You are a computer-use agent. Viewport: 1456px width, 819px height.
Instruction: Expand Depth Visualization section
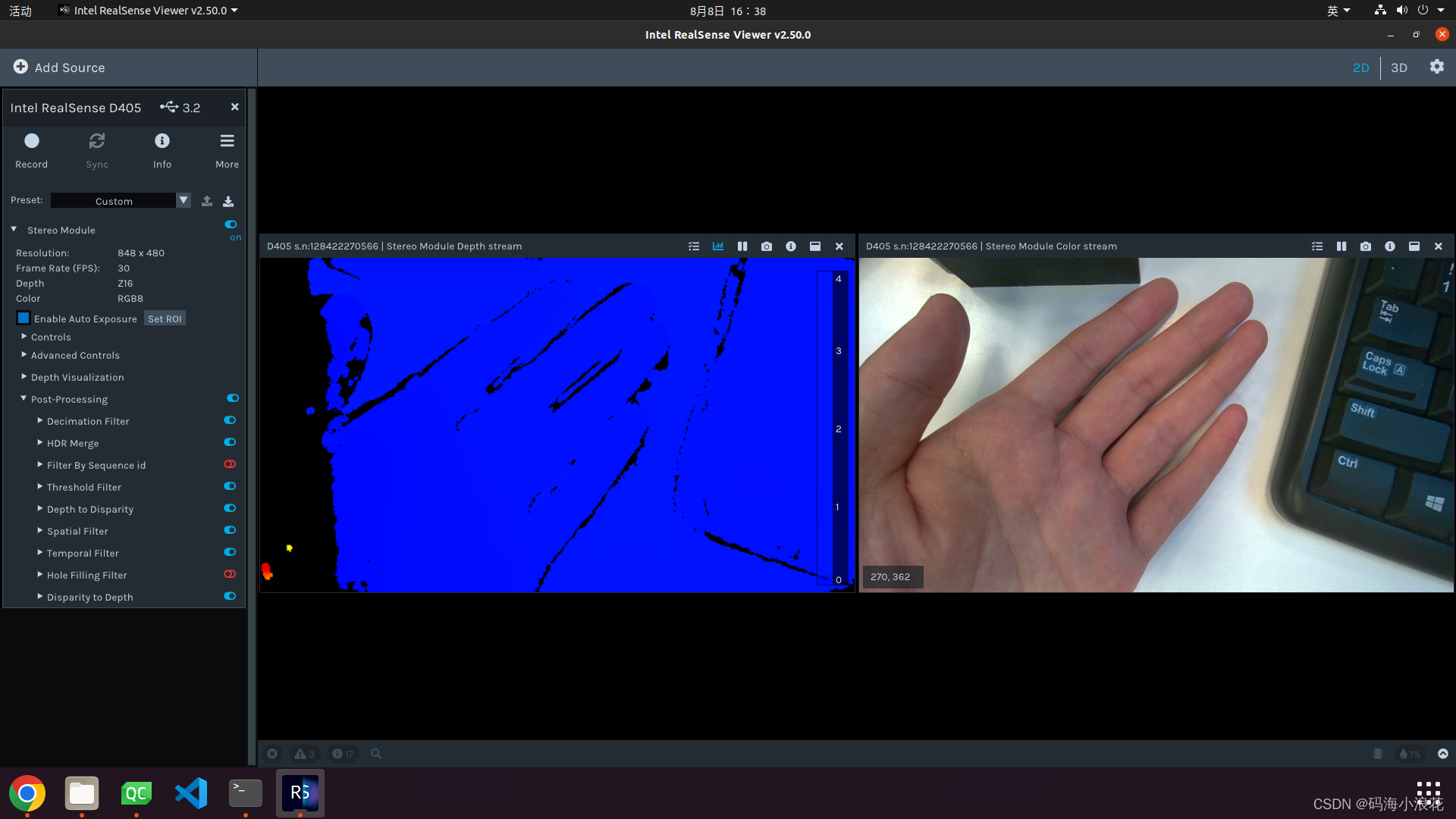(24, 376)
